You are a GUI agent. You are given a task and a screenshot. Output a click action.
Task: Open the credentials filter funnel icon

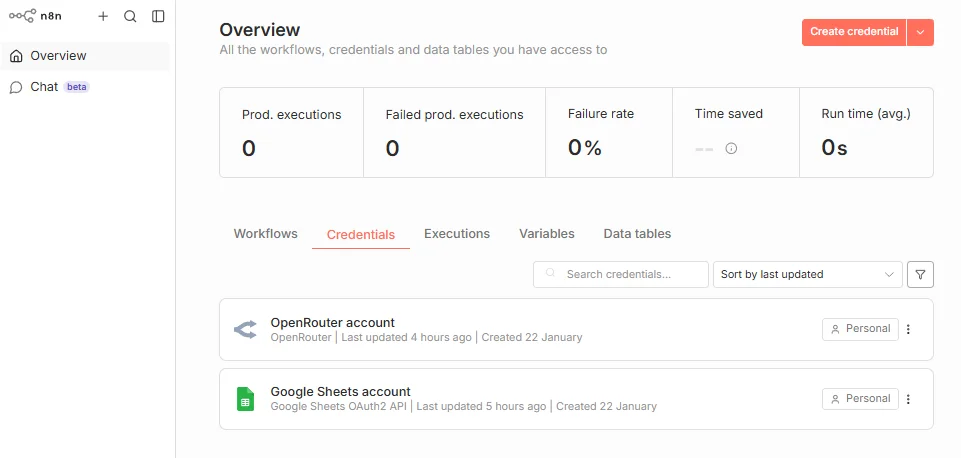(x=920, y=274)
